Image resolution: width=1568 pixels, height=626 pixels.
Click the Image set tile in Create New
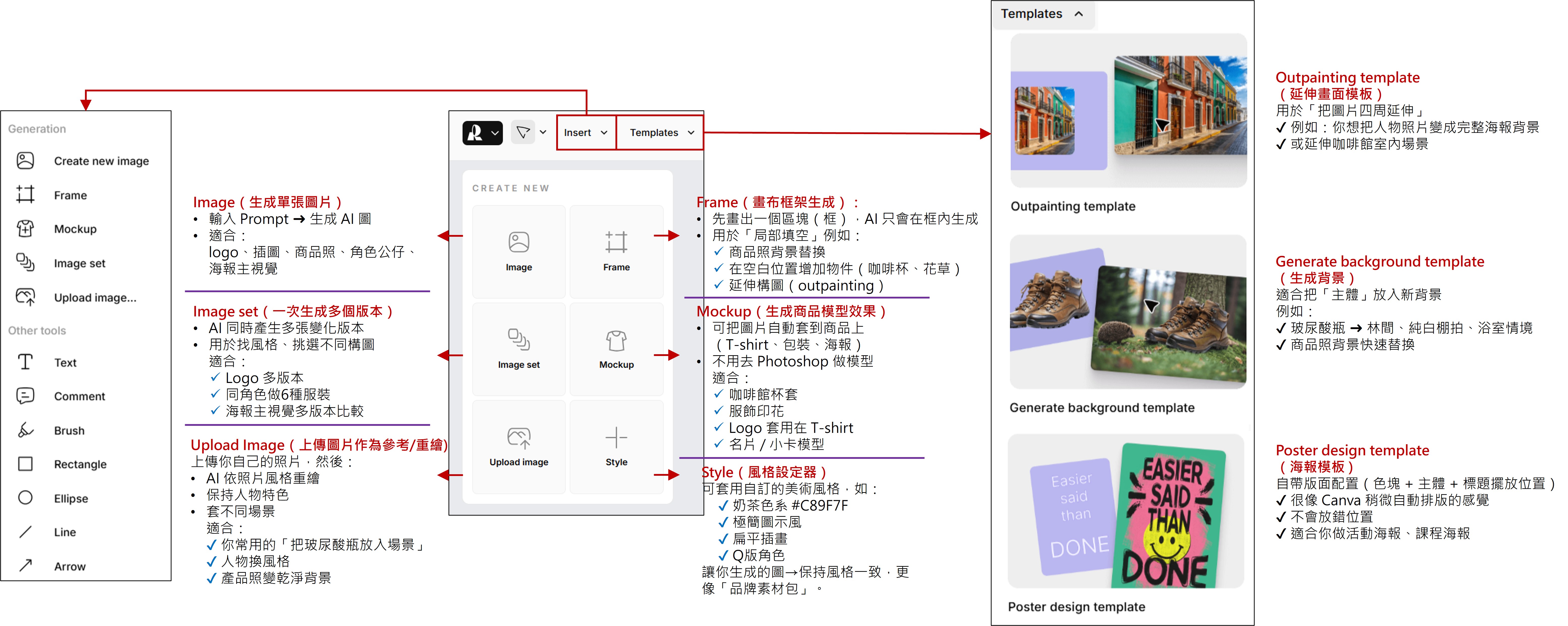519,349
